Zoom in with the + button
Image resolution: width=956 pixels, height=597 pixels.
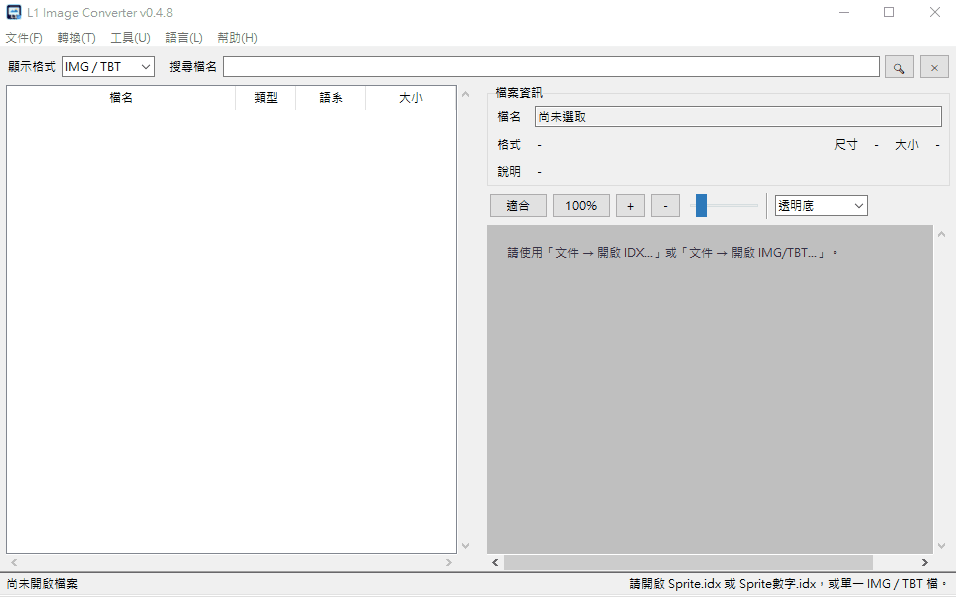630,206
